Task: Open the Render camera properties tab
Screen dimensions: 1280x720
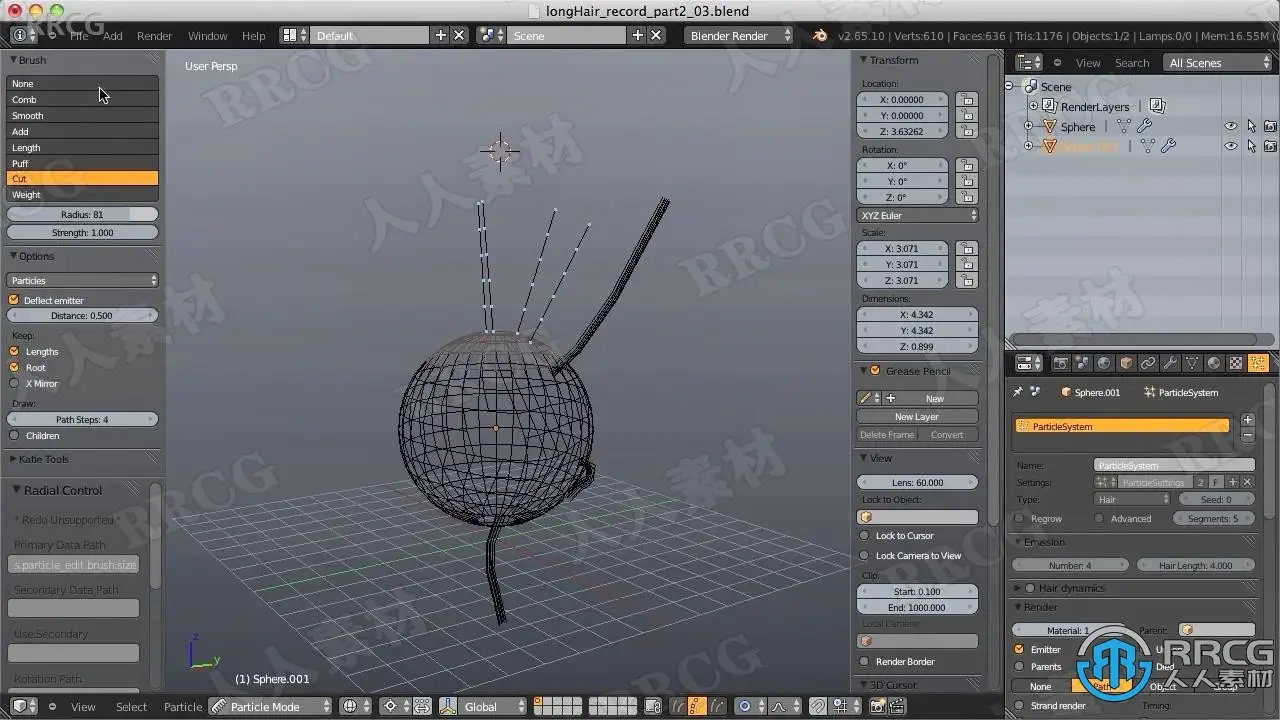Action: pyautogui.click(x=1060, y=363)
